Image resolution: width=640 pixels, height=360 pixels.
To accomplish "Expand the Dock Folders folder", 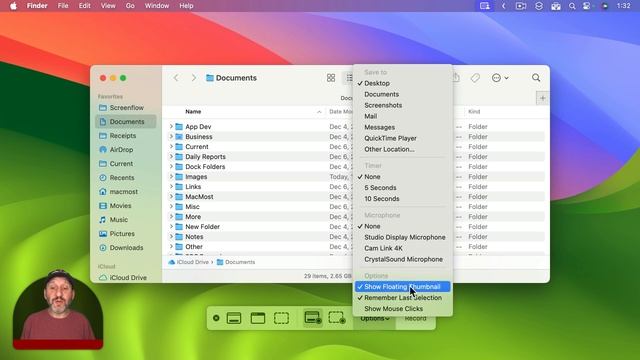I will (x=171, y=167).
